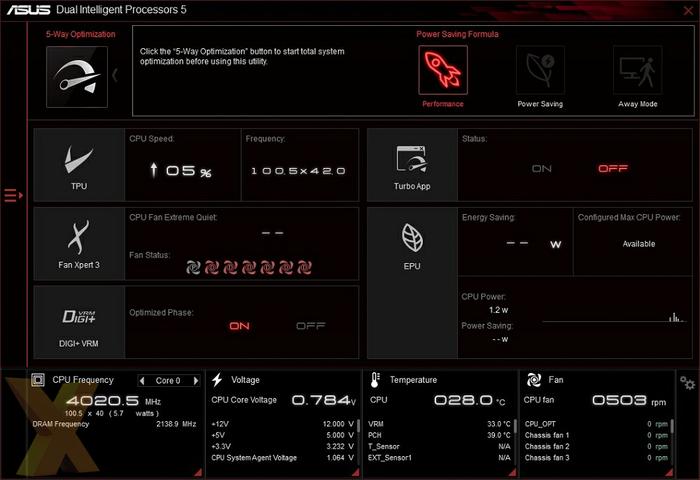Open the Fan Xpert 3 panel
The height and width of the screenshot is (480, 700).
(79, 244)
